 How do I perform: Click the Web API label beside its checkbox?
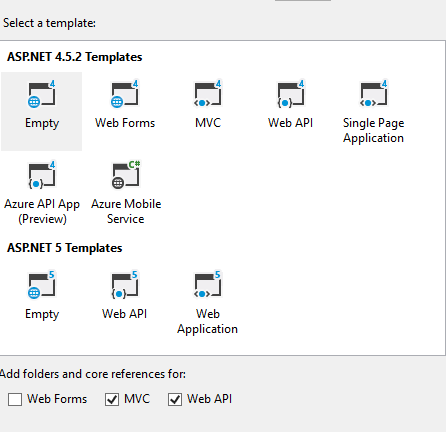coord(209,399)
